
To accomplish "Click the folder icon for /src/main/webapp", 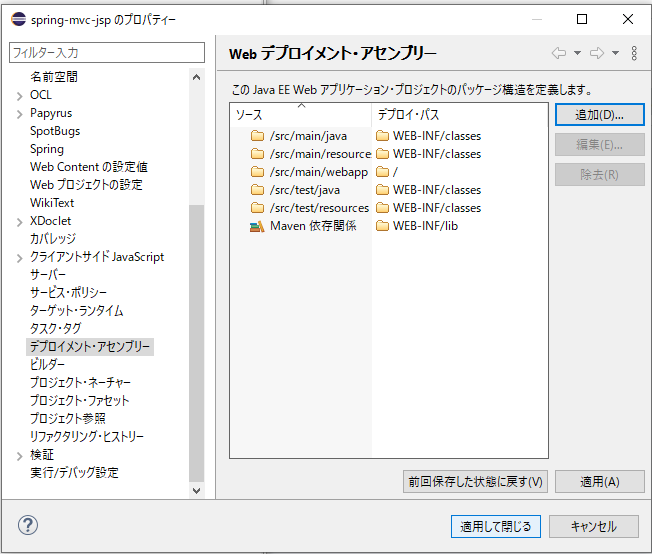I will click(x=257, y=172).
